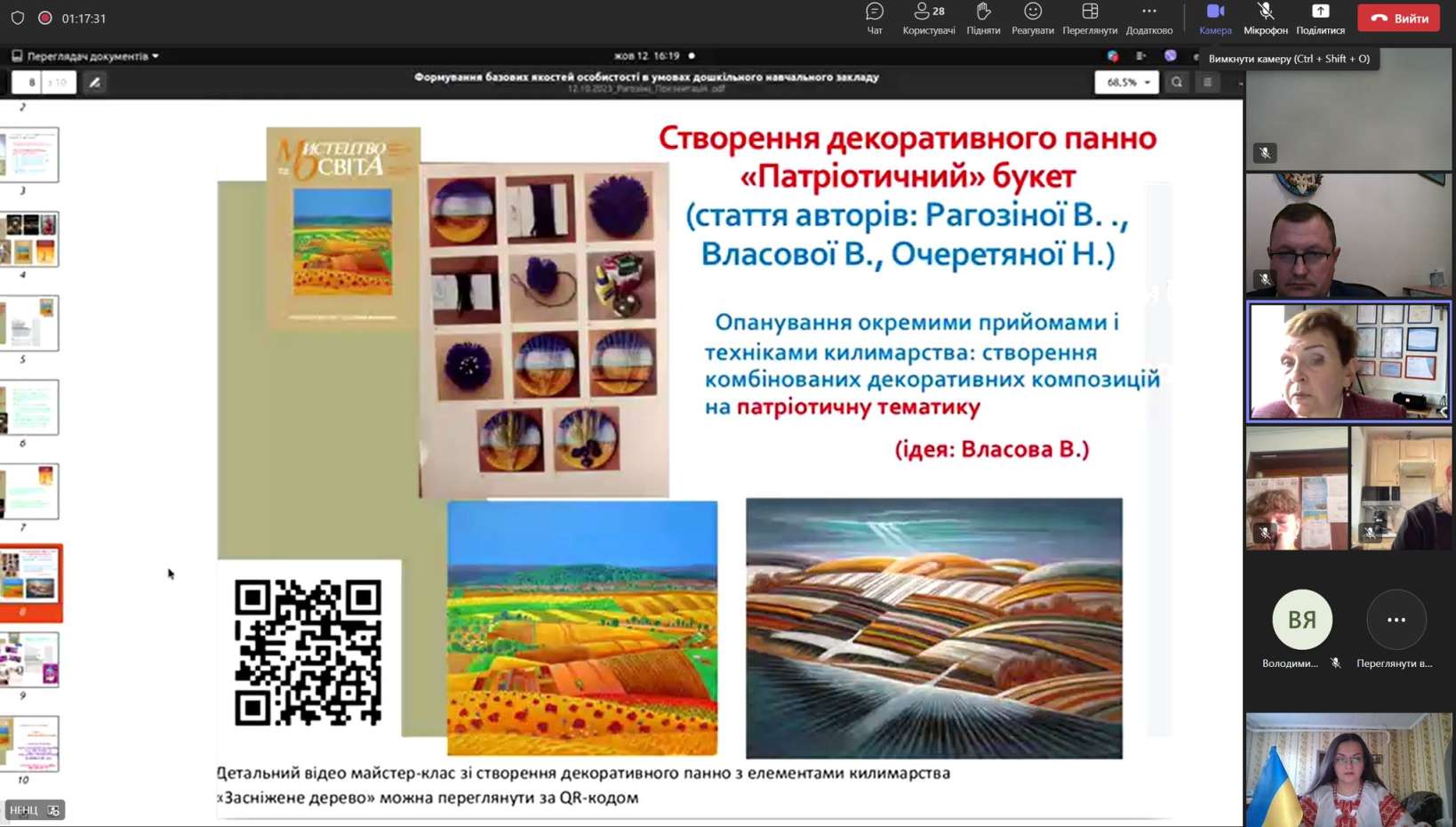Viewport: 1456px width, 827px height.
Task: Click the meeting timer 01:17:31
Action: [x=84, y=19]
